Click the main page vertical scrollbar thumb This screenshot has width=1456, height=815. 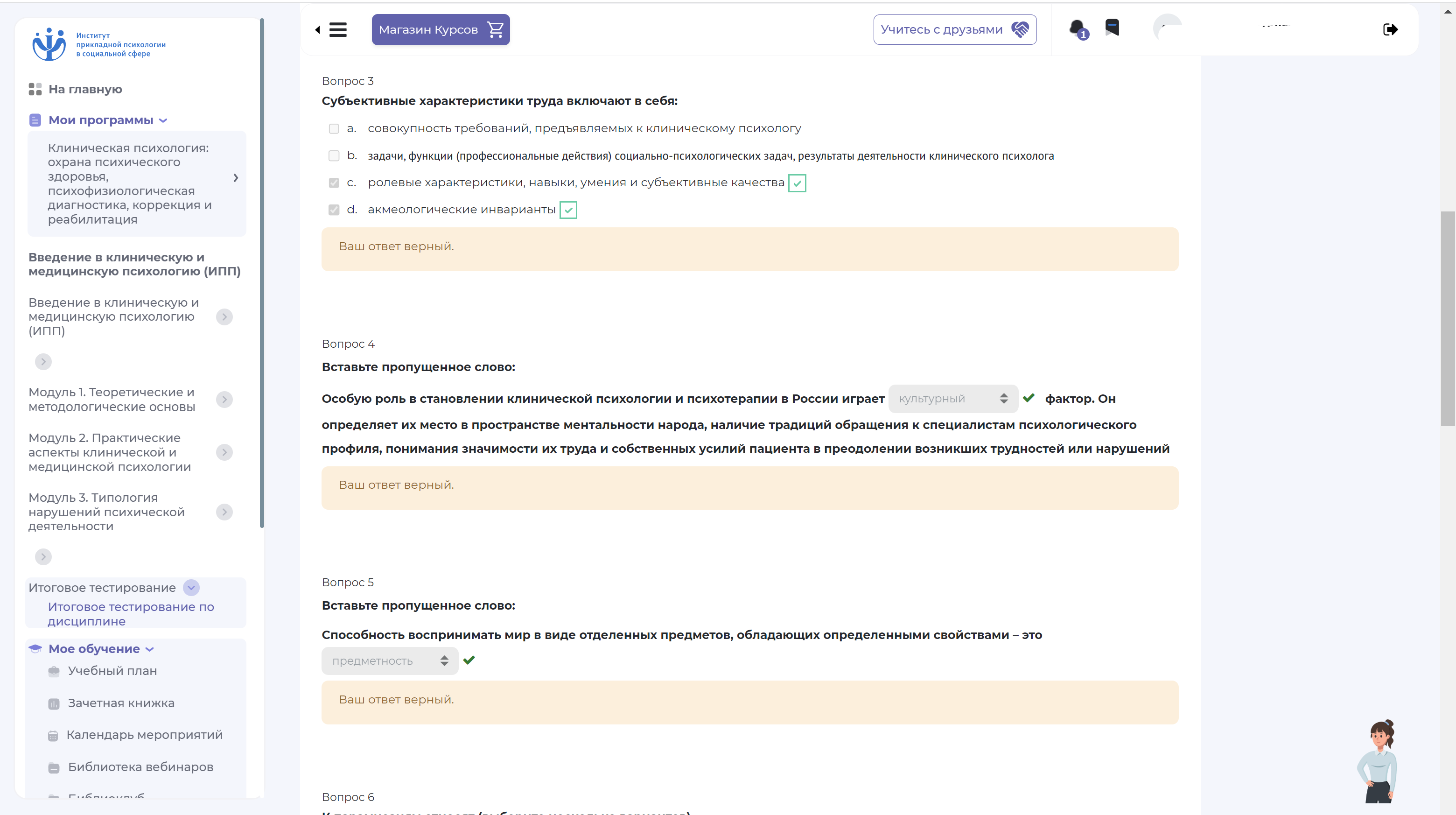(1448, 318)
